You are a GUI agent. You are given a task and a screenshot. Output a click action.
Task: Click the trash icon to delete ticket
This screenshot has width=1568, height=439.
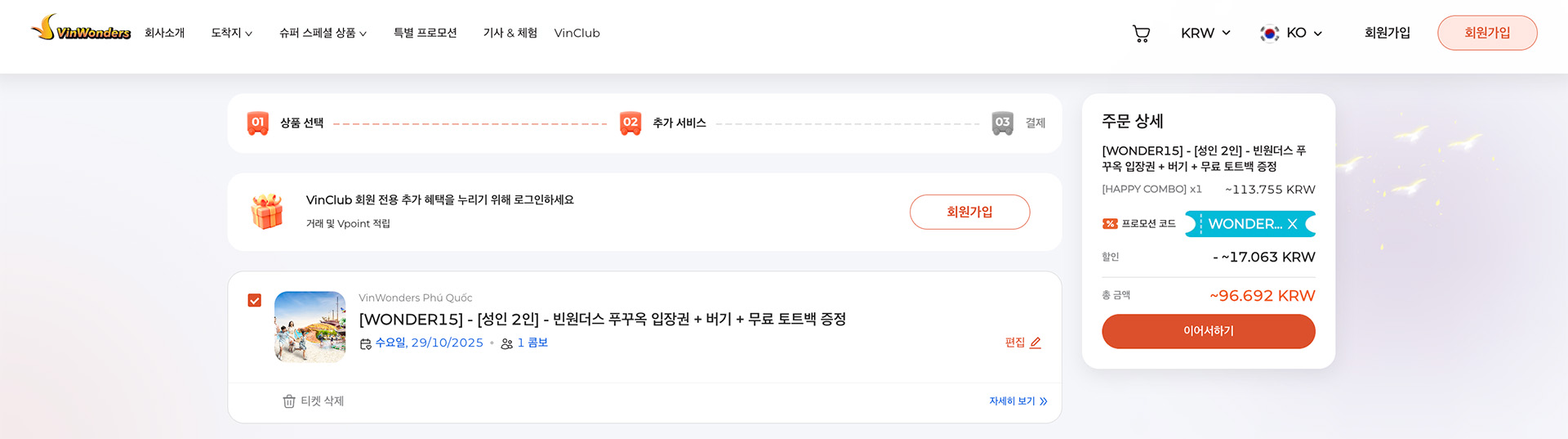289,401
